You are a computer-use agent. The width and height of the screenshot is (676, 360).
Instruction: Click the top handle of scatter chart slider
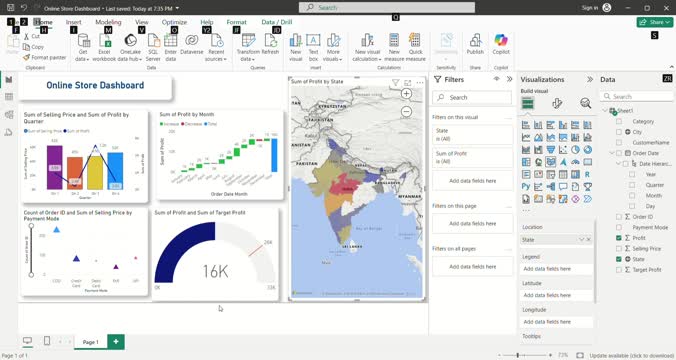pyautogui.click(x=31, y=225)
